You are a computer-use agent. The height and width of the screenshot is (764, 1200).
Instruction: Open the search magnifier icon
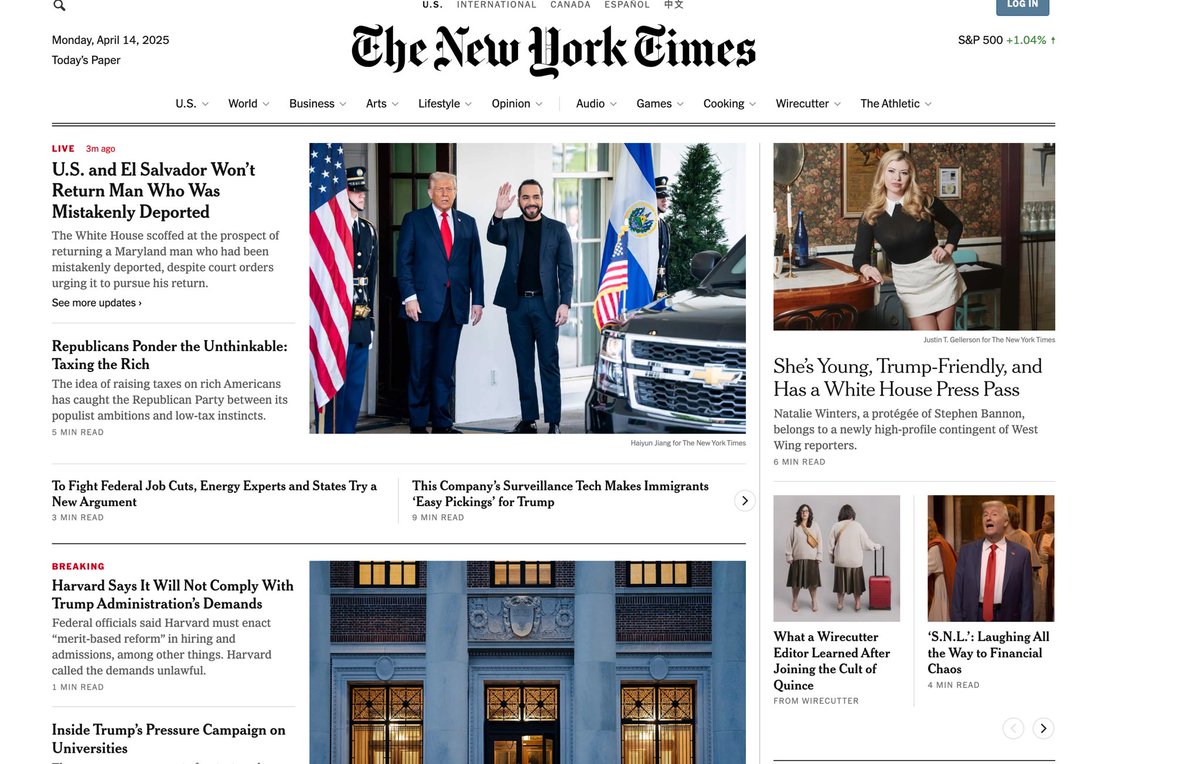(x=59, y=5)
